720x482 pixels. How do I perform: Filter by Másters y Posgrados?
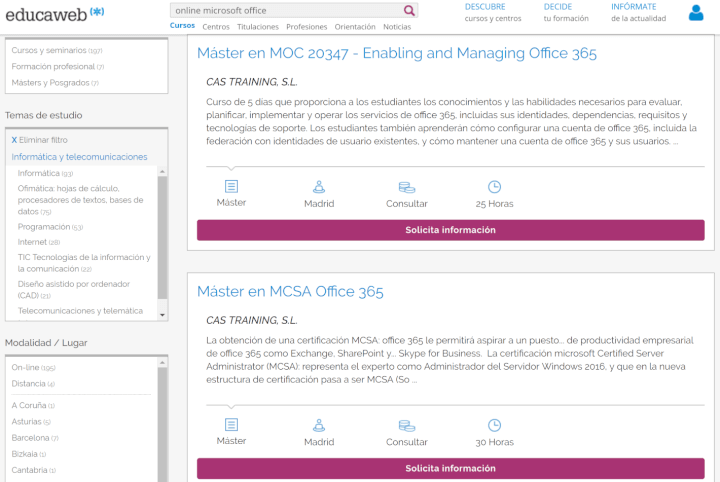[x=55, y=83]
